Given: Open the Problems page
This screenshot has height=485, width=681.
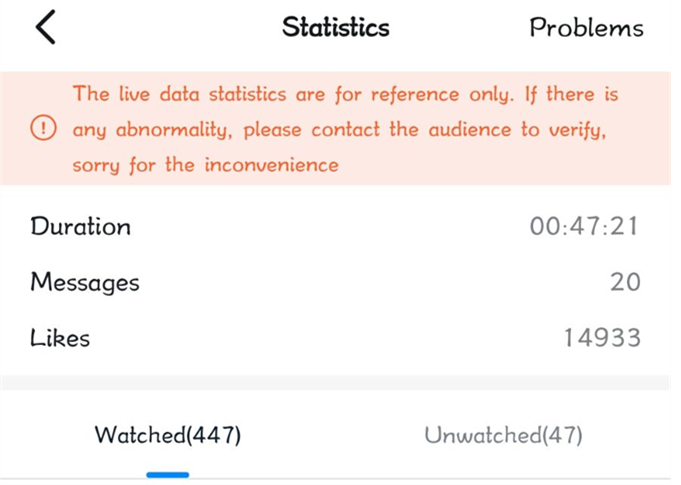Looking at the screenshot, I should 586,27.
